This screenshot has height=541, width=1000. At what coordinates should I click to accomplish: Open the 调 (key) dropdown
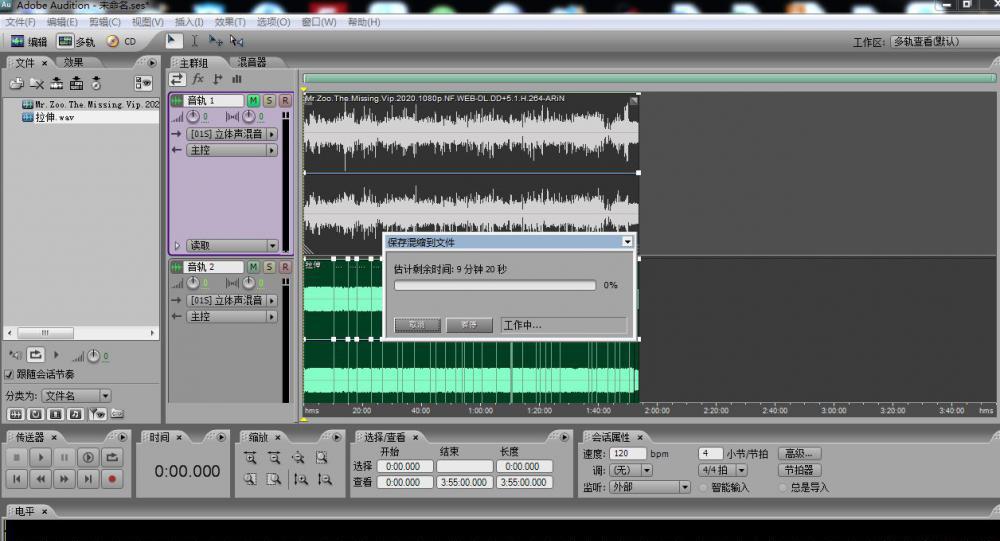tap(631, 470)
